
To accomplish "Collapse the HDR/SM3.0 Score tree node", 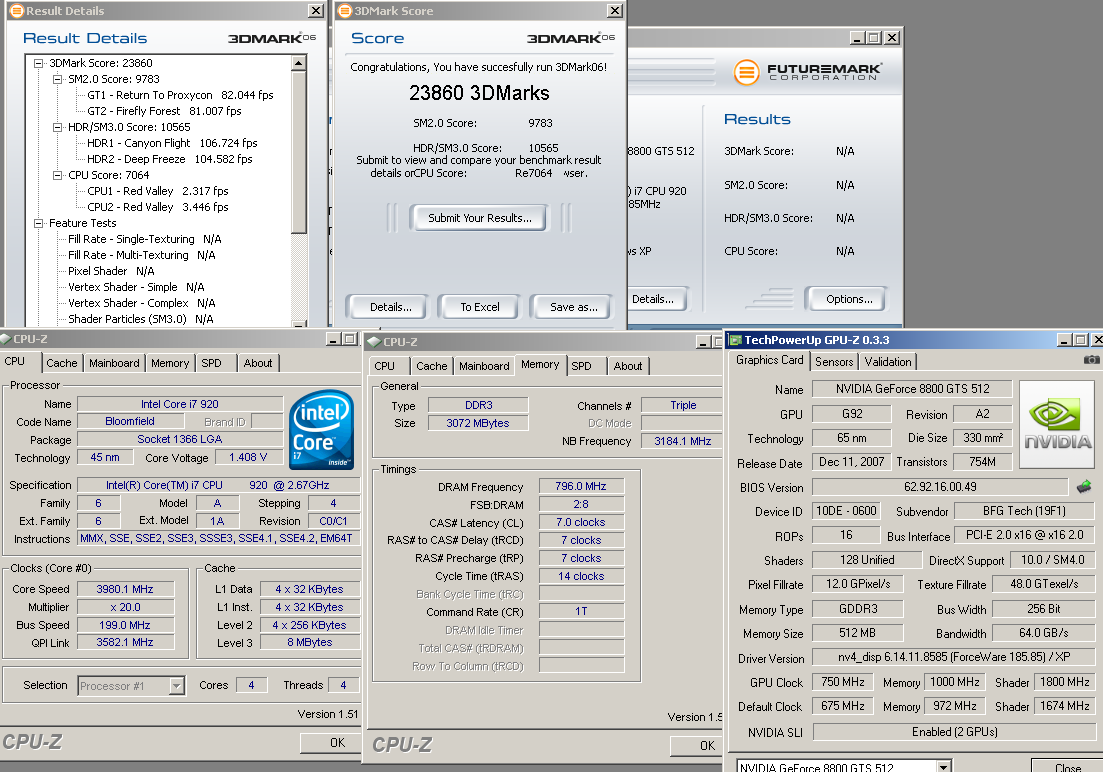I will click(58, 127).
